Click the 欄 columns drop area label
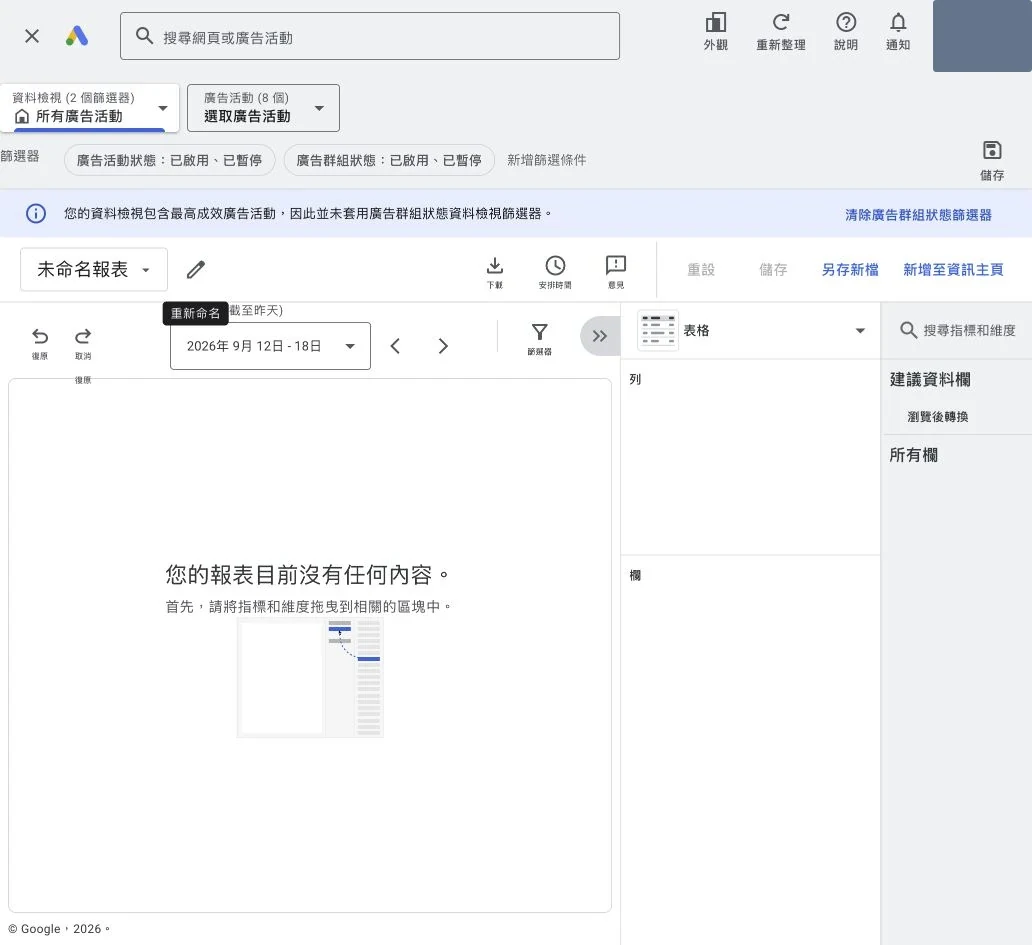Image resolution: width=1032 pixels, height=945 pixels. click(x=635, y=575)
